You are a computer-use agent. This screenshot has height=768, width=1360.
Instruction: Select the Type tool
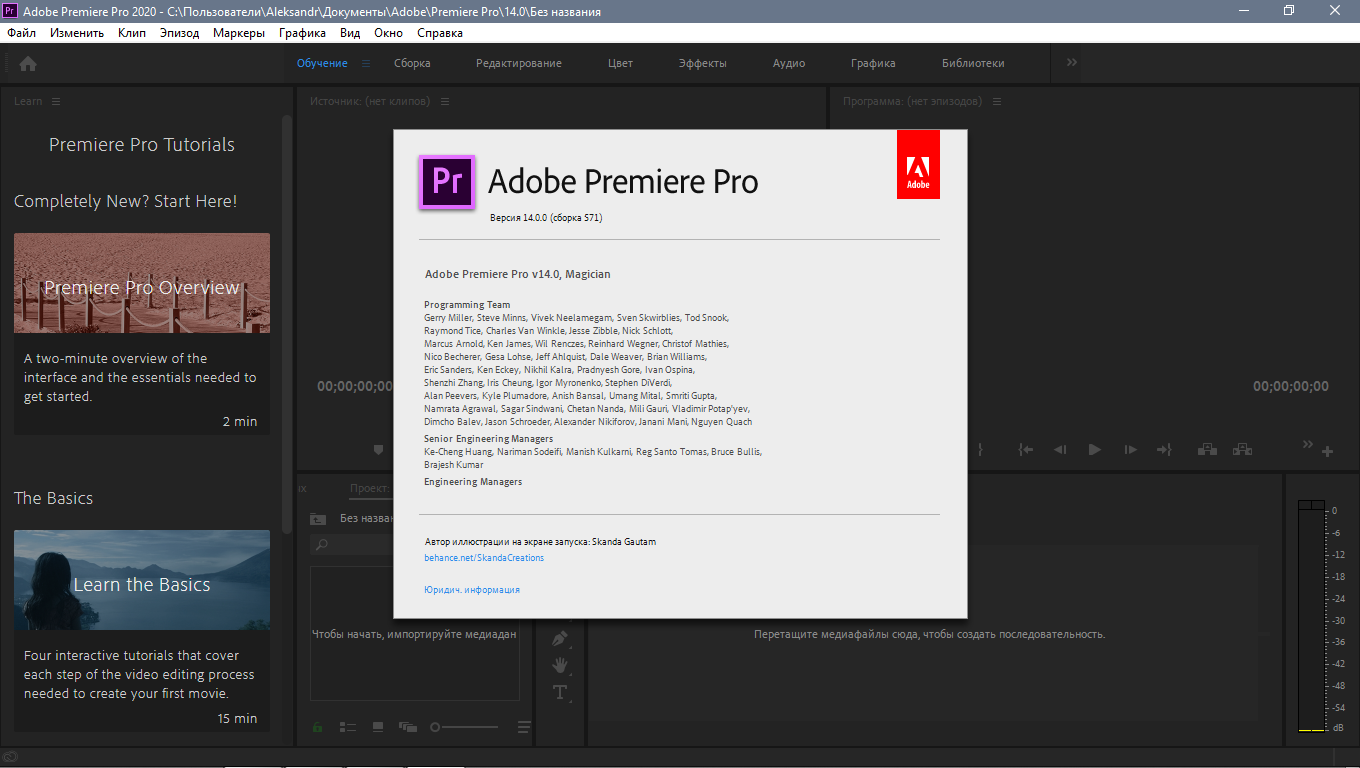tap(560, 692)
